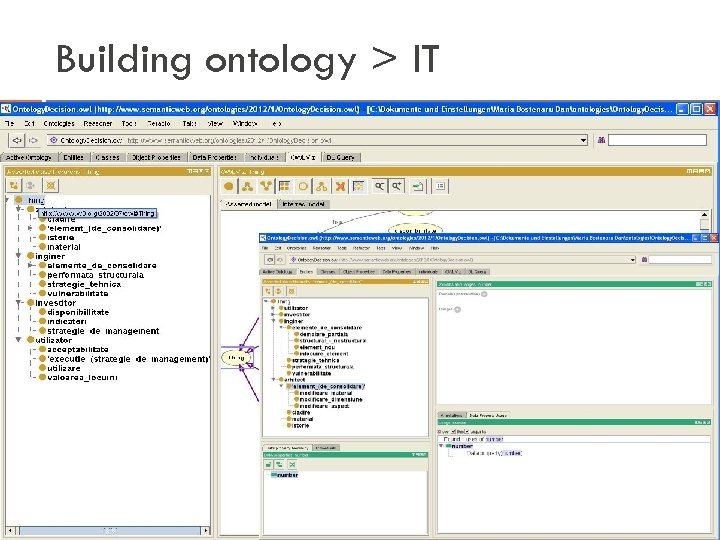This screenshot has width=720, height=540.
Task: Collapse the Thing root node in main tree
Action: [x=8, y=200]
